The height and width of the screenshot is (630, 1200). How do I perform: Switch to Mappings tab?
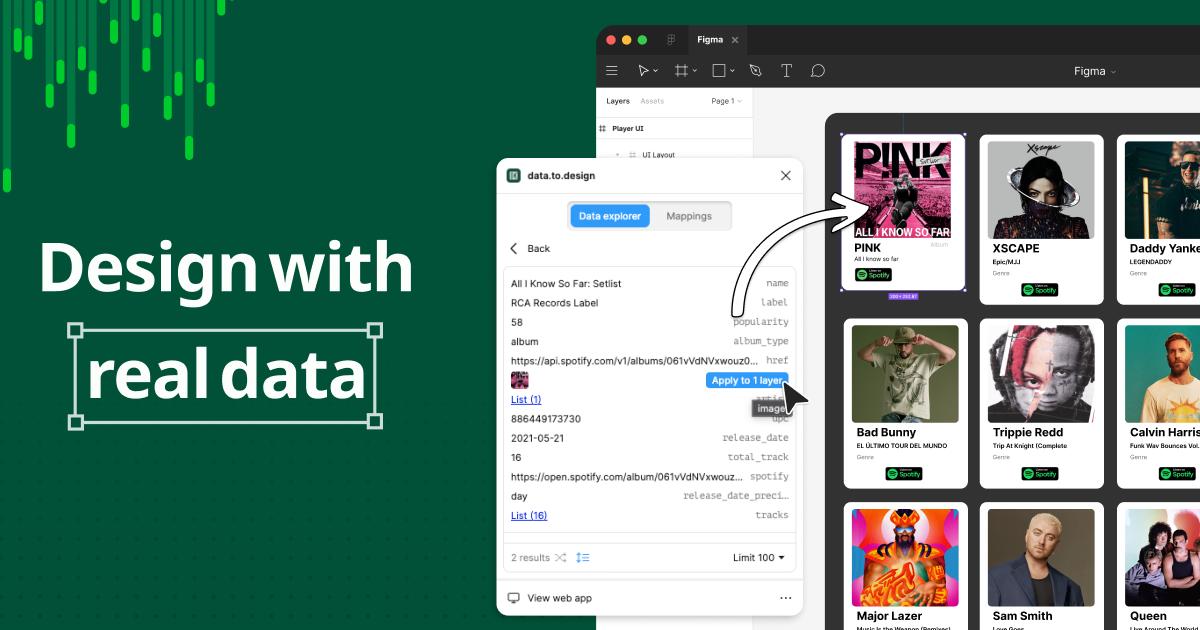[690, 216]
